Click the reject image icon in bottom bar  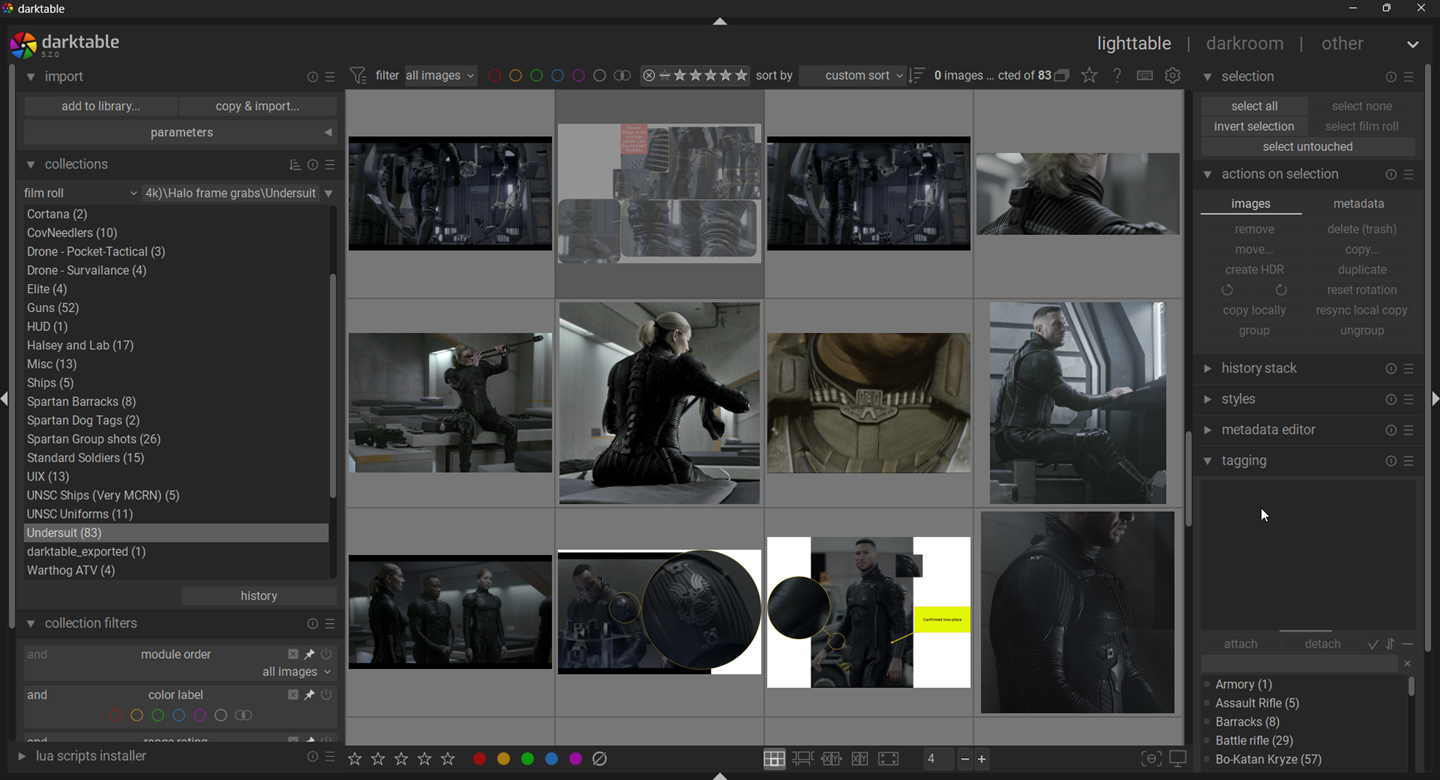tap(600, 759)
